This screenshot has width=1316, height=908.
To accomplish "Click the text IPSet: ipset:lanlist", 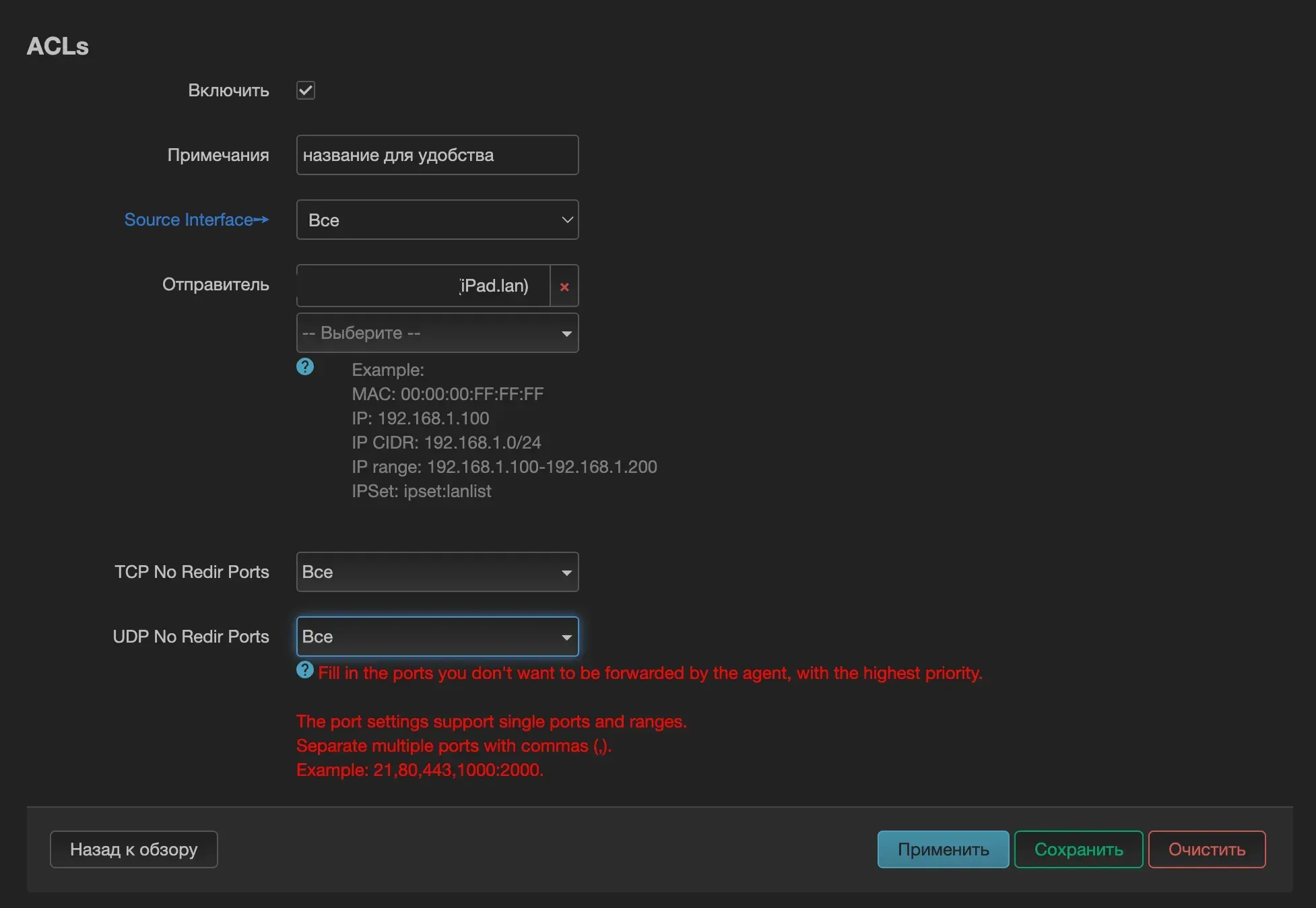I will coord(422,491).
